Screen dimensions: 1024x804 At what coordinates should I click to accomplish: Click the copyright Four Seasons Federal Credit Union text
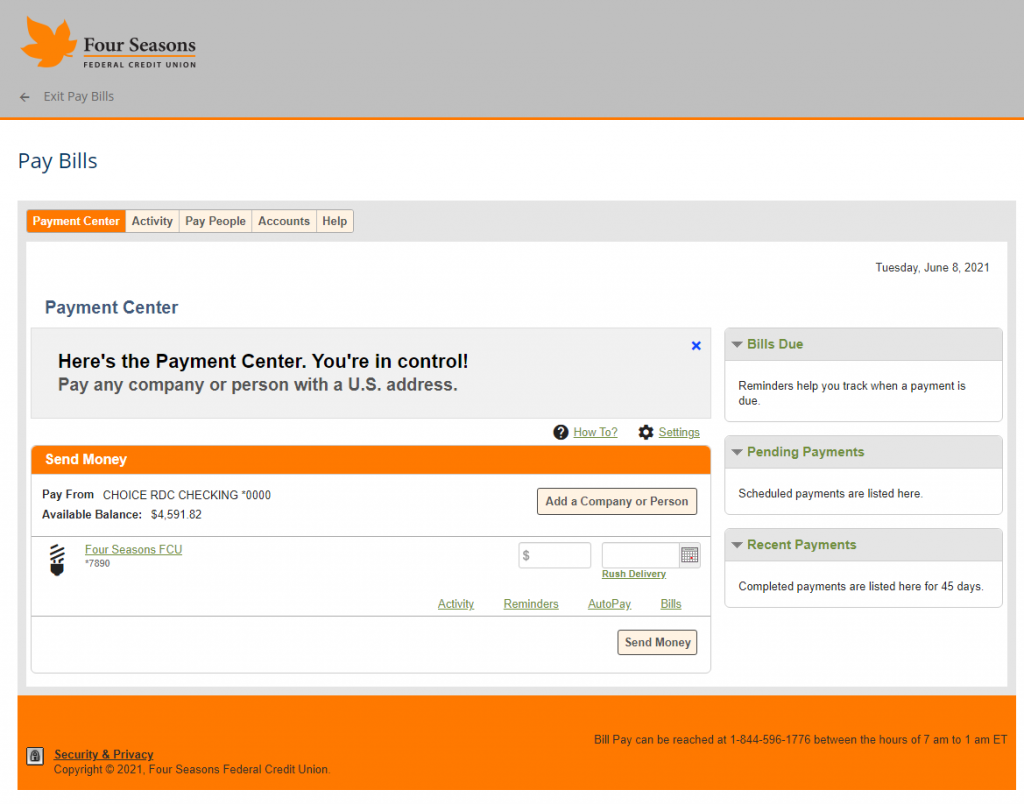(x=192, y=770)
